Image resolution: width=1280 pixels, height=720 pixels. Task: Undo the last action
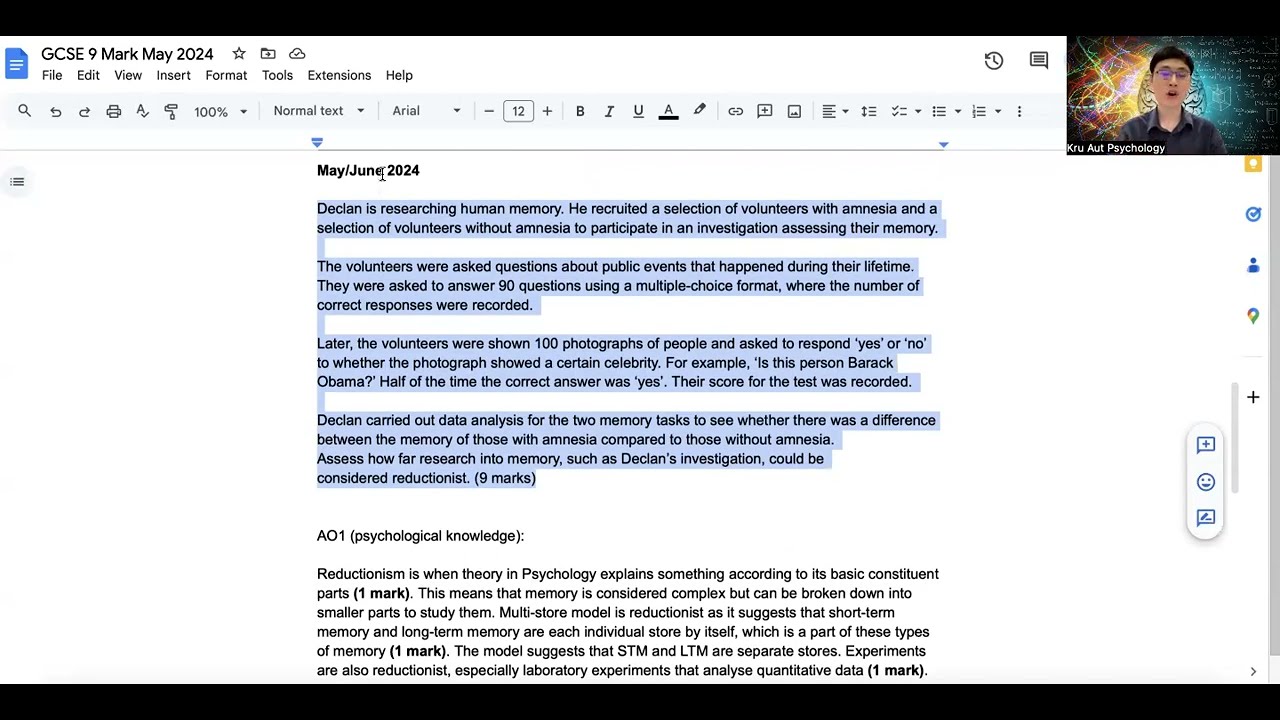point(56,111)
